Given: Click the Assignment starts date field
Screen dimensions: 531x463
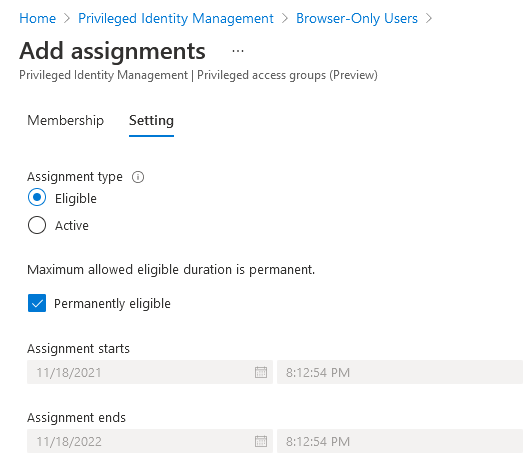Looking at the screenshot, I should pyautogui.click(x=150, y=372).
